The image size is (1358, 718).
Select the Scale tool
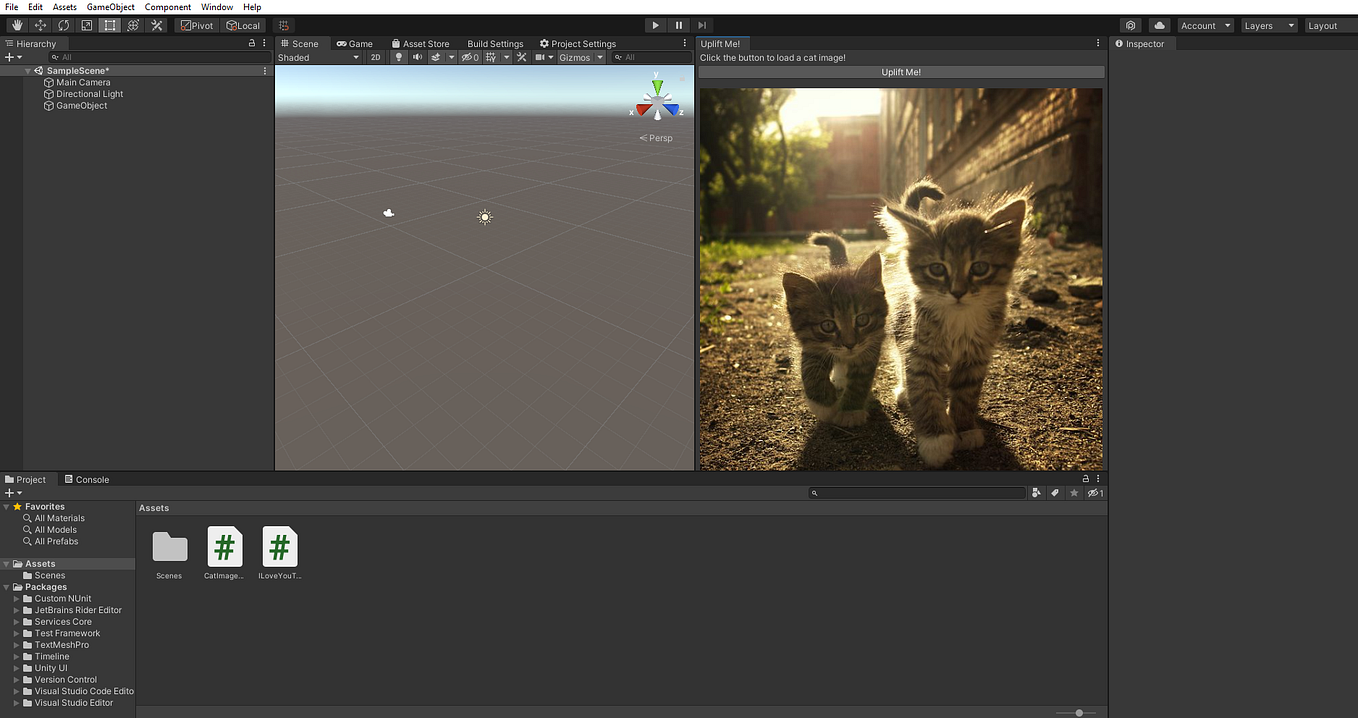86,25
